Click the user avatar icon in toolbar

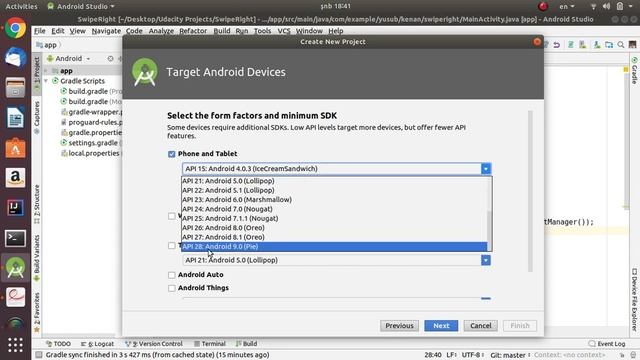point(632,45)
